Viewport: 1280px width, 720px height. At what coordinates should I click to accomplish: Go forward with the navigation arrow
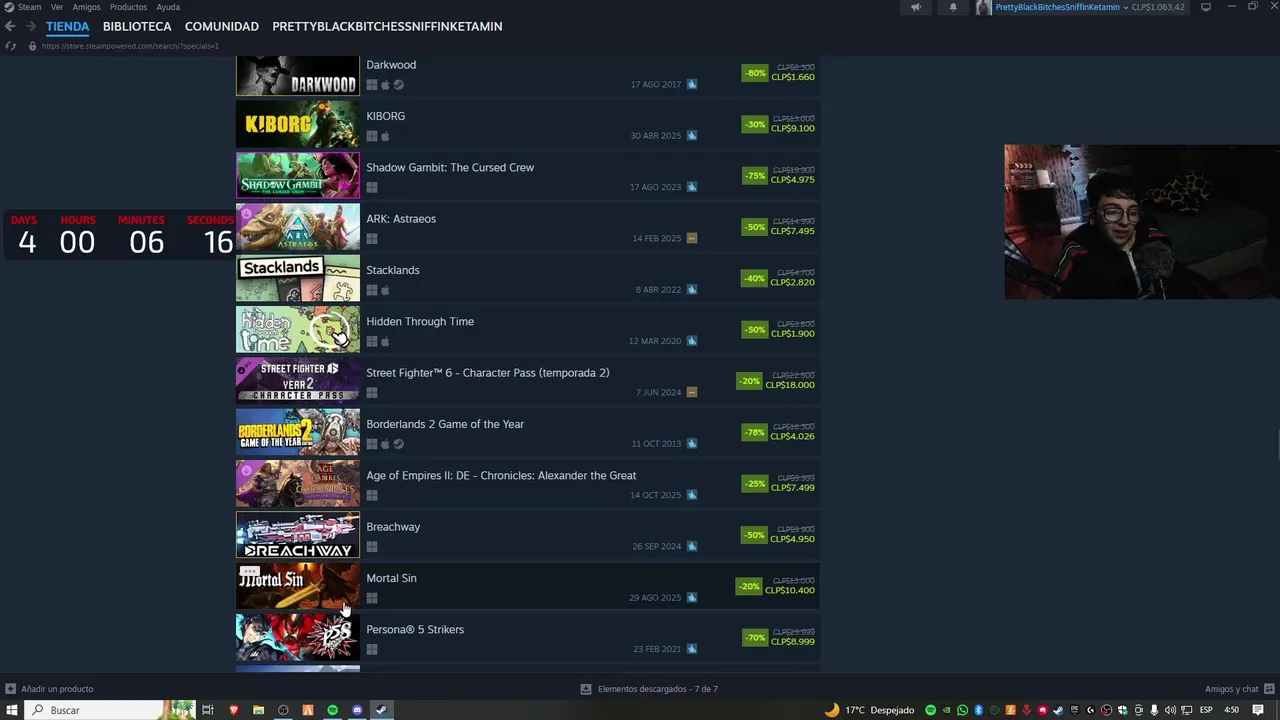tap(30, 26)
